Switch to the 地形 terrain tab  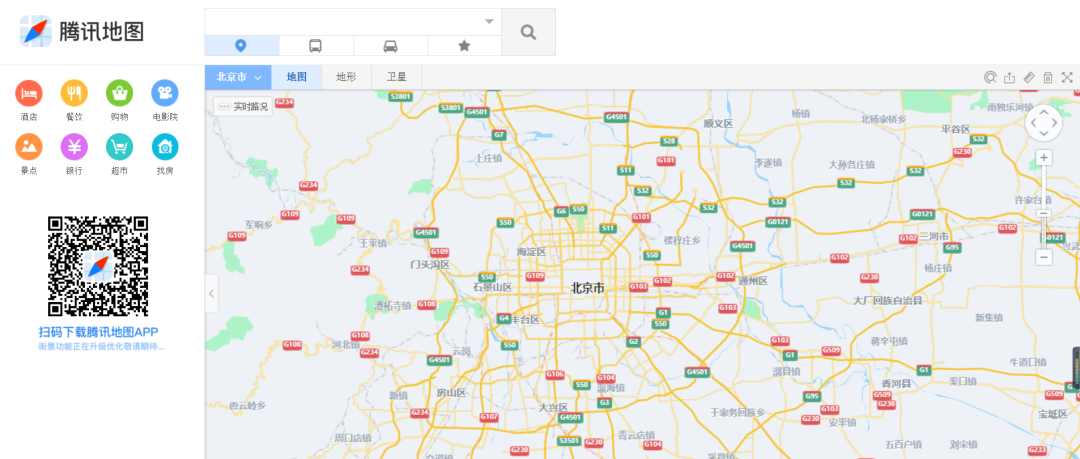click(346, 77)
